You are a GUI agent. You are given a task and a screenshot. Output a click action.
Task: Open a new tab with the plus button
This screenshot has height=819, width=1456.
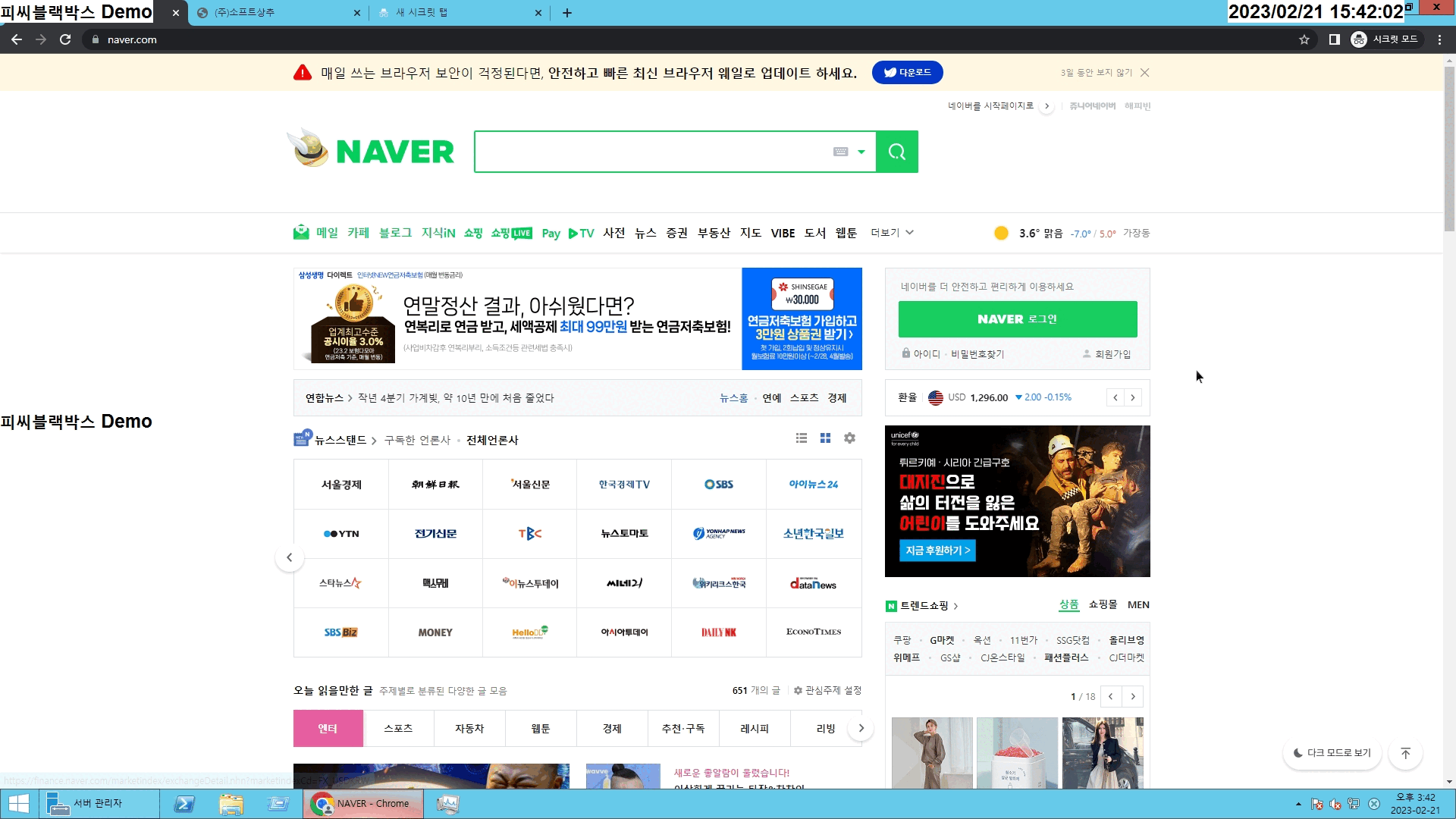pyautogui.click(x=566, y=13)
